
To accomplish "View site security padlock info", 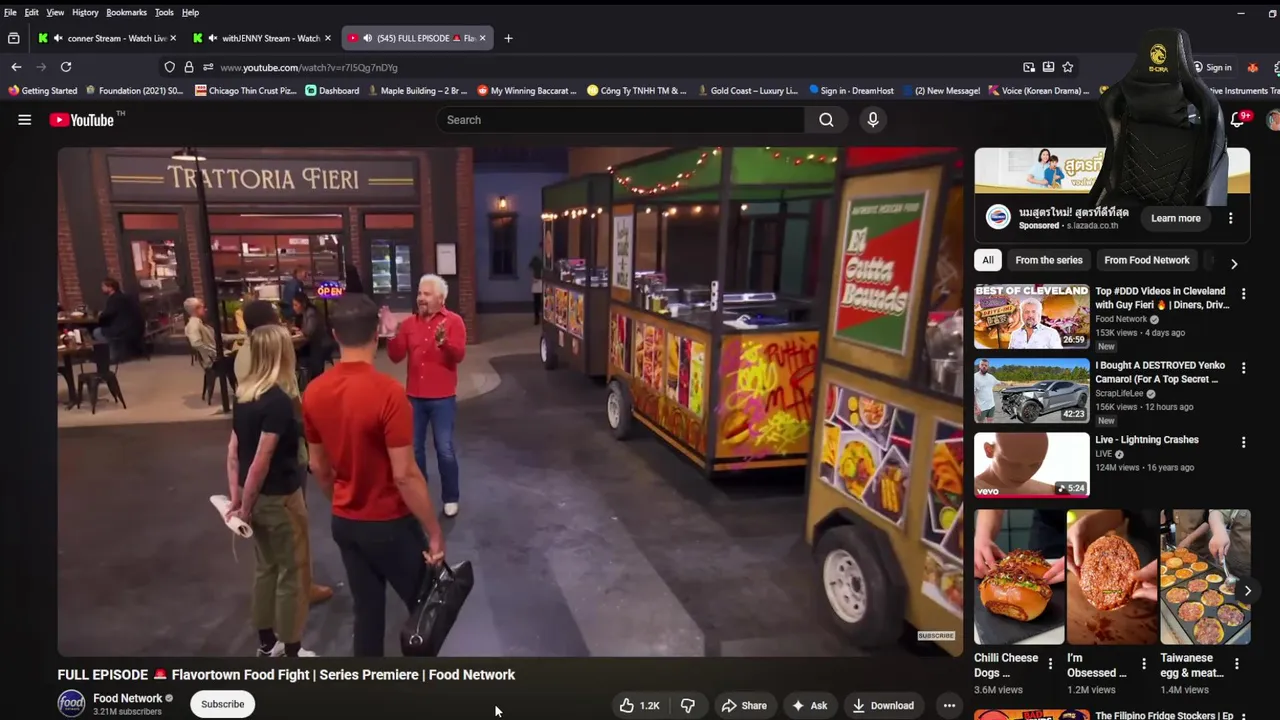I will point(188,67).
